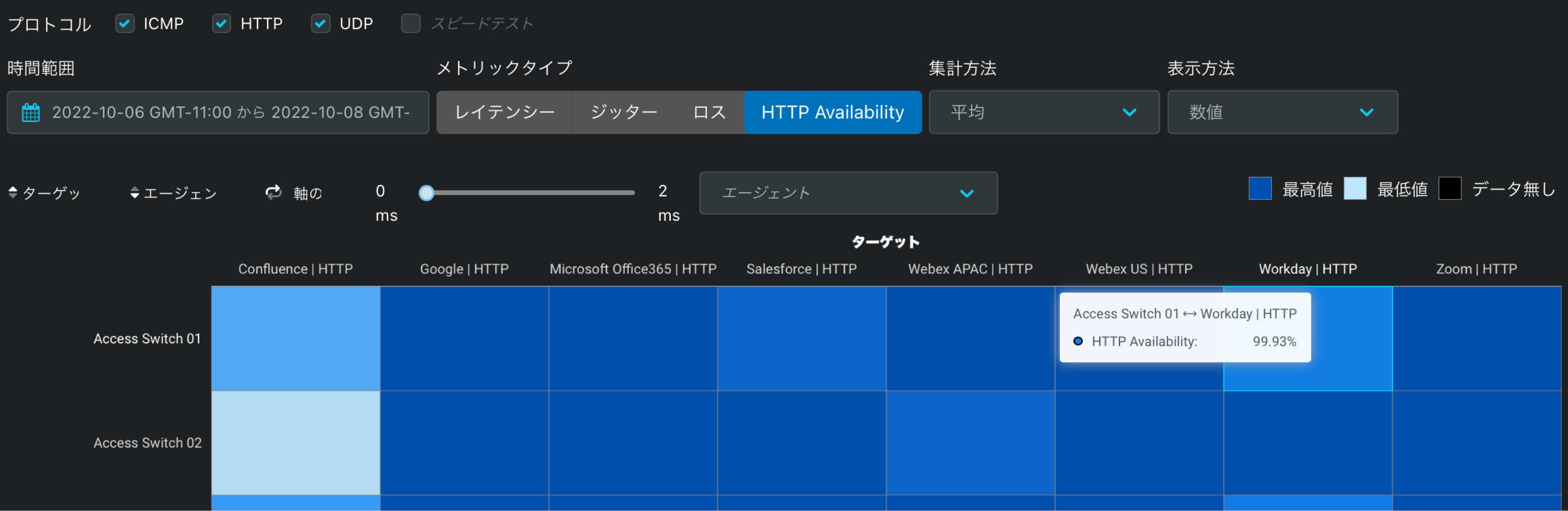Click the Webex US | HTTP column header
This screenshot has height=511, width=1568.
[x=1139, y=269]
